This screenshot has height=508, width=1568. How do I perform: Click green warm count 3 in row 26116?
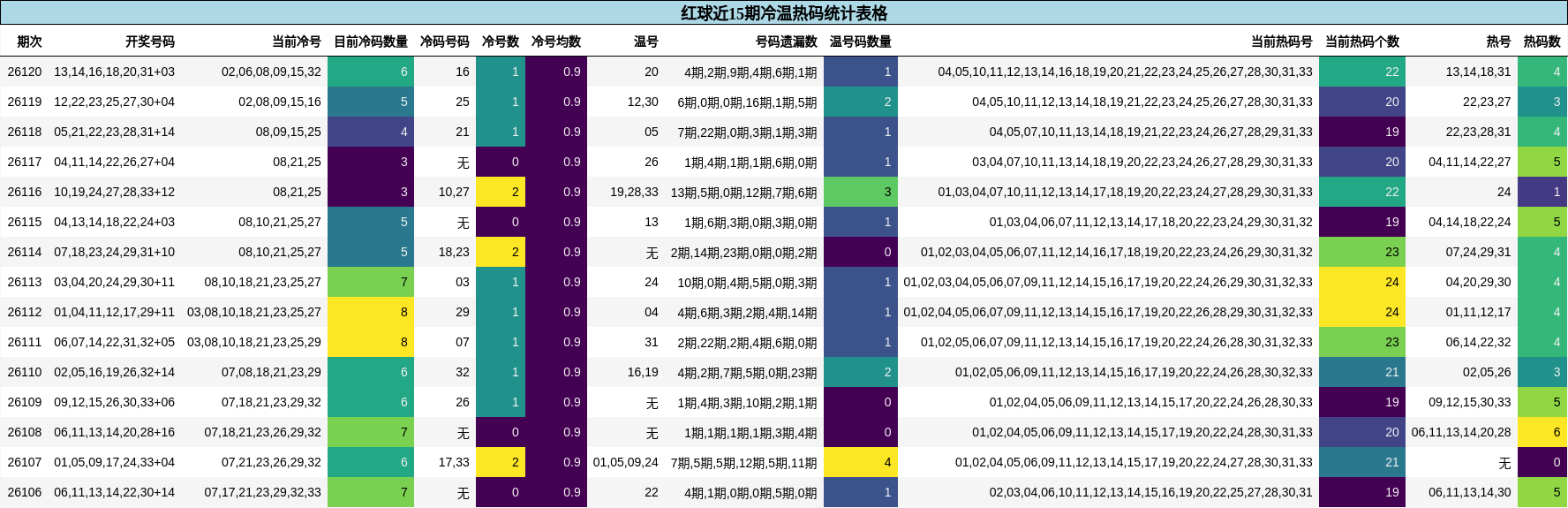pyautogui.click(x=861, y=192)
